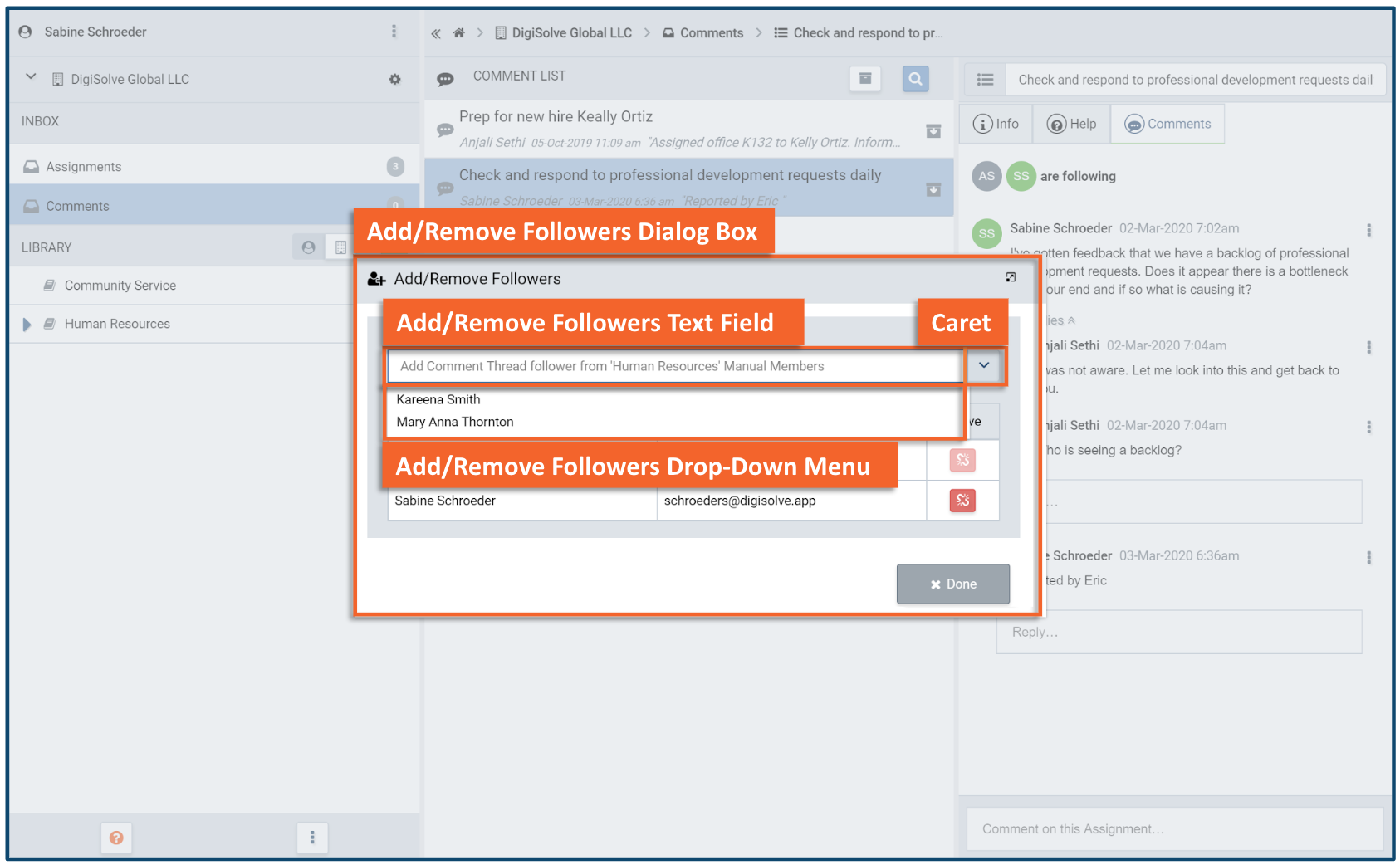The height and width of the screenshot is (865, 1400).
Task: Archive the Check and respond thread
Action: click(x=933, y=189)
